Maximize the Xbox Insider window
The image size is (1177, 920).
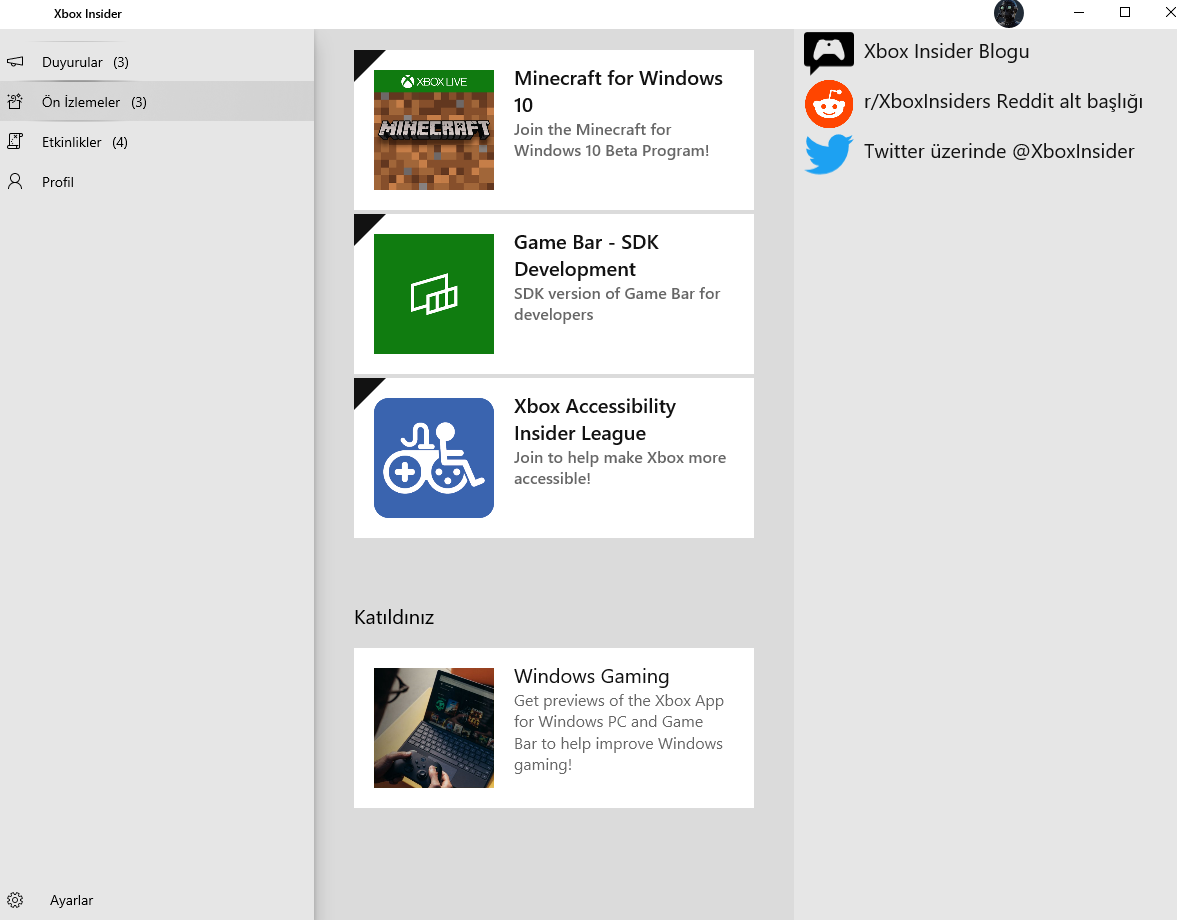tap(1124, 13)
